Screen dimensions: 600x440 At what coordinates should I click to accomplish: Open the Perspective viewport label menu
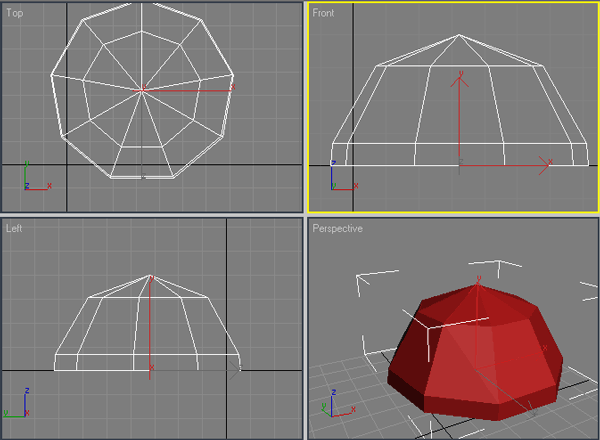coord(338,228)
